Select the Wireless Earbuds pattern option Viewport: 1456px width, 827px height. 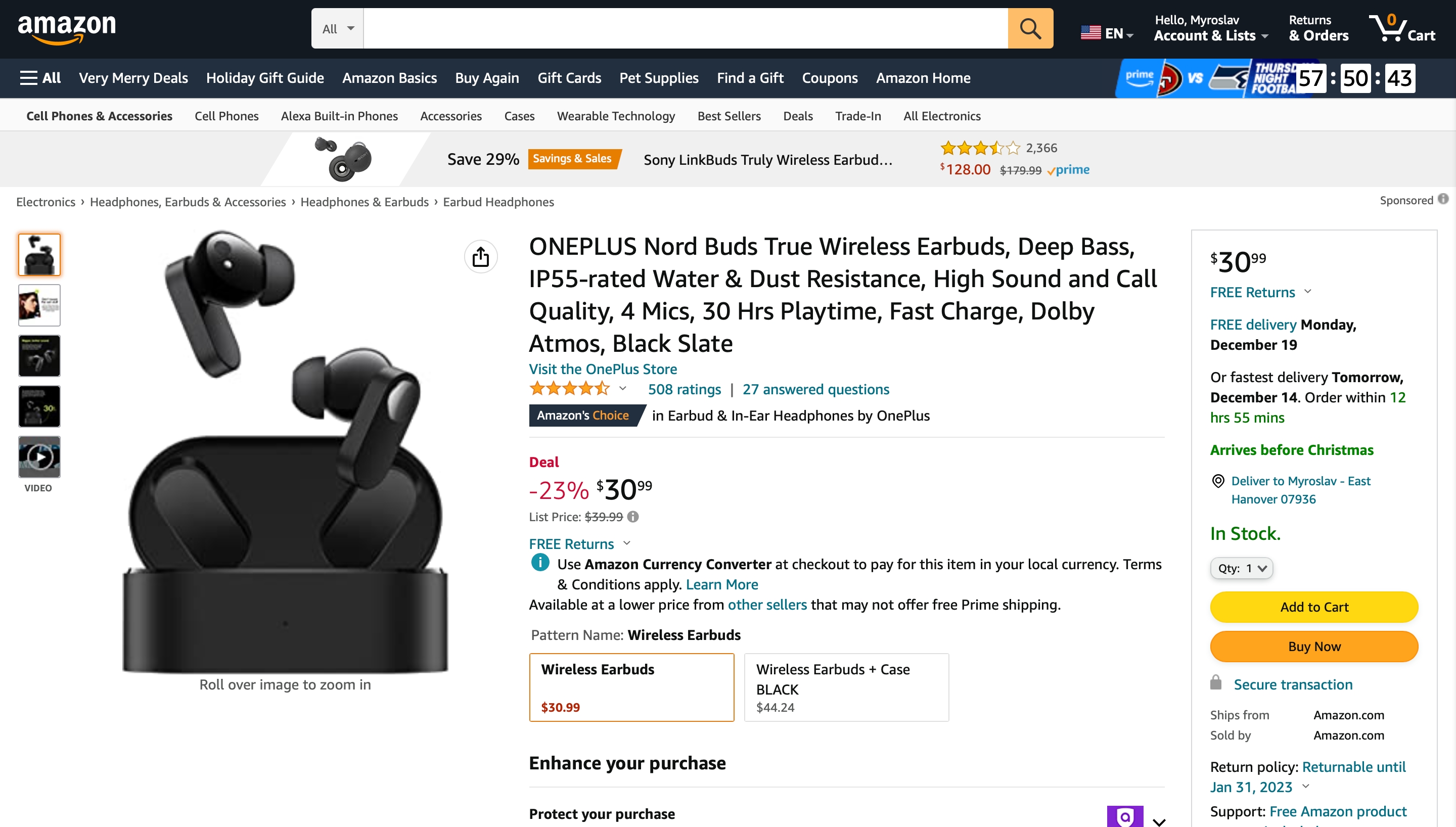631,686
